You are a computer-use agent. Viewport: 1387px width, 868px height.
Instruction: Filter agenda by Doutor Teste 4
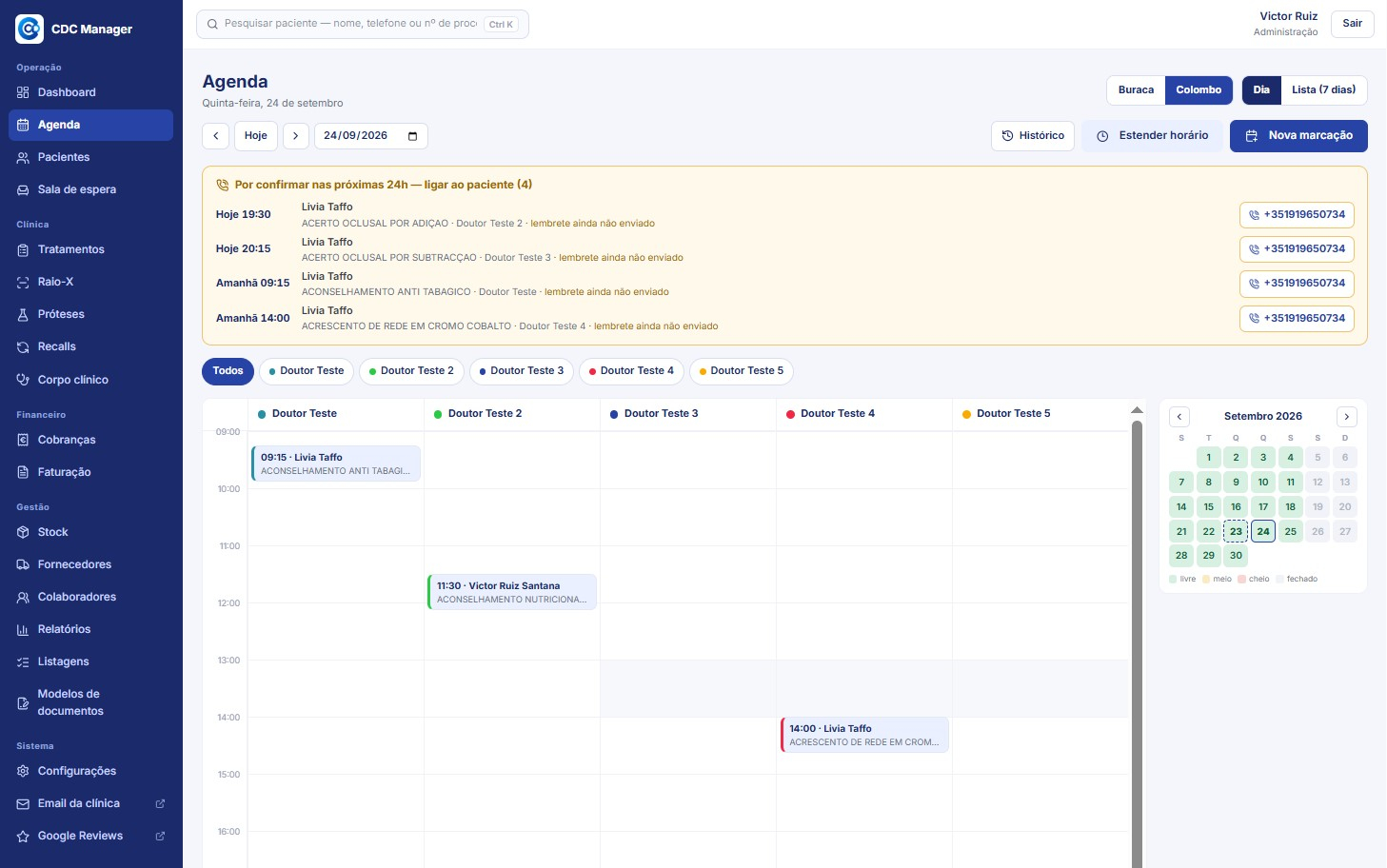click(631, 371)
